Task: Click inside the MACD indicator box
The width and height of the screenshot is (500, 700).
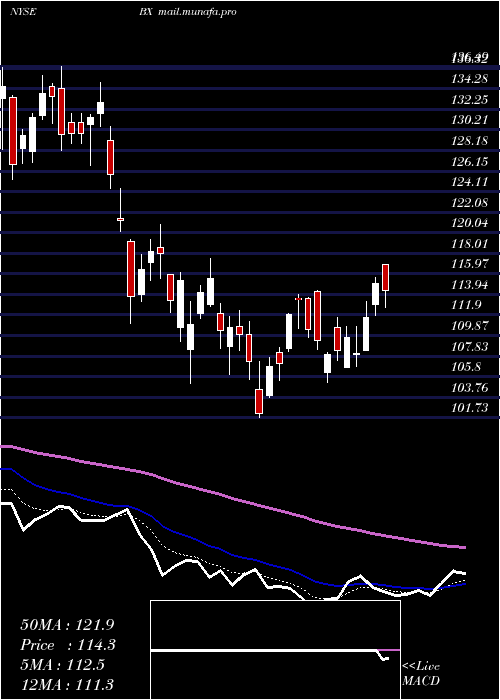Action: click(x=275, y=650)
